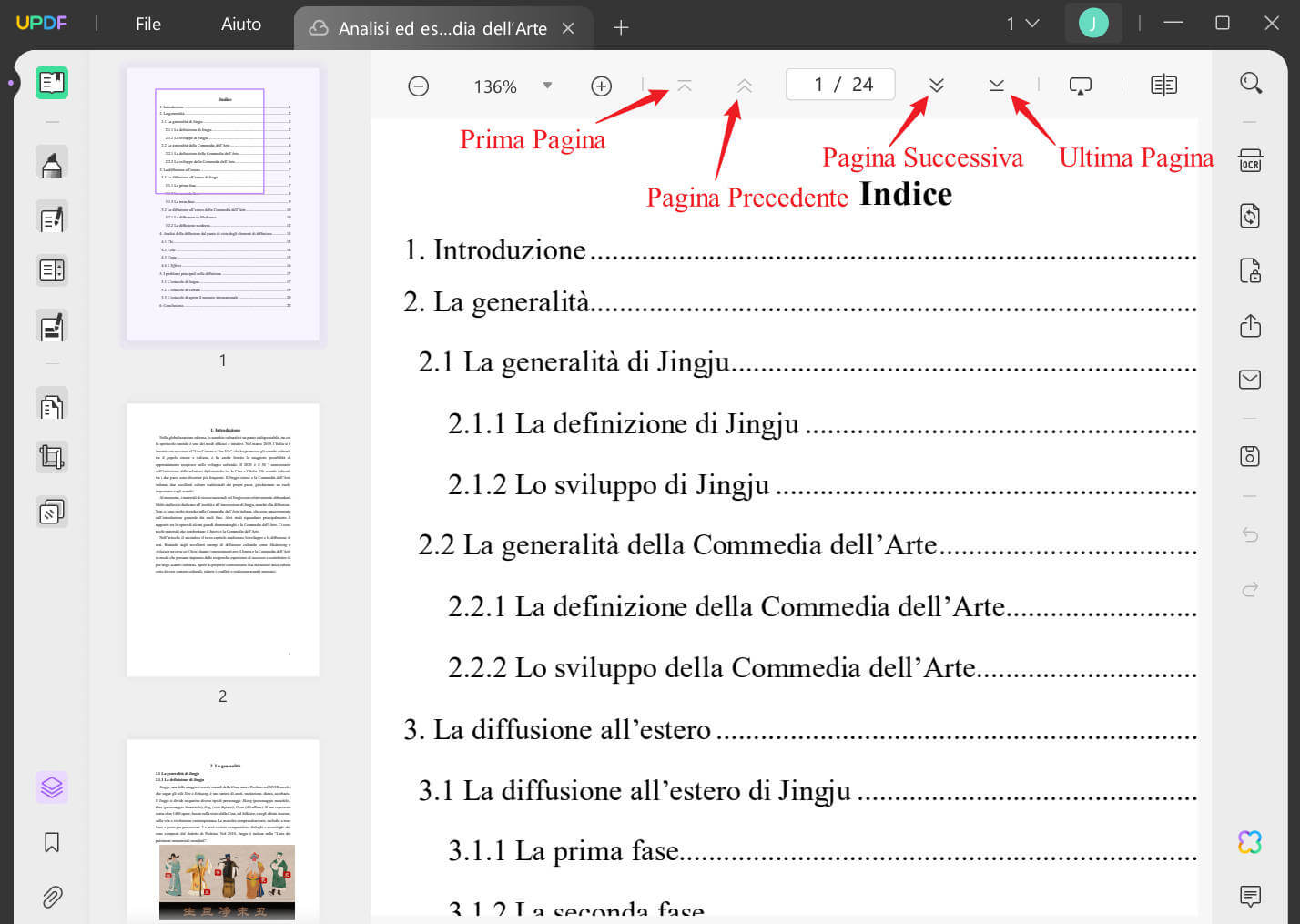Image resolution: width=1300 pixels, height=924 pixels.
Task: Open the window count dropdown
Action: click(1022, 24)
